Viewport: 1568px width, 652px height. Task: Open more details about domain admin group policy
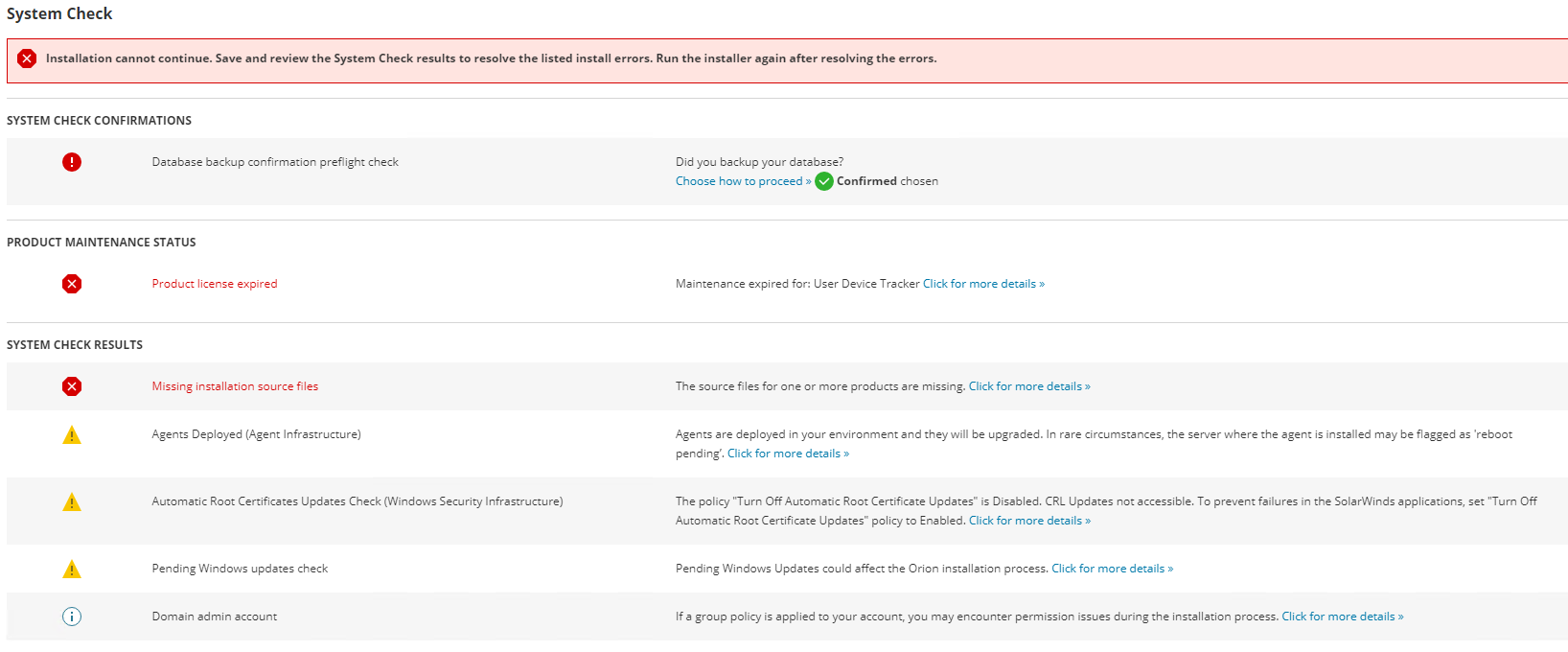click(x=1342, y=617)
